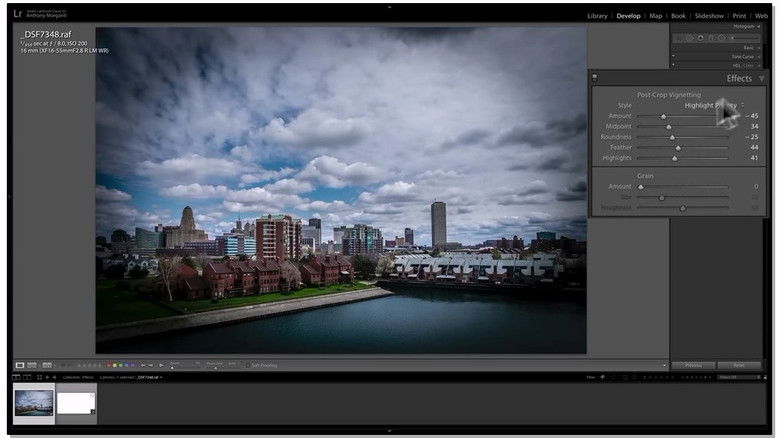Select the blank white filmstrip thumbnail
Screen dimensions: 779x438
(x=75, y=403)
